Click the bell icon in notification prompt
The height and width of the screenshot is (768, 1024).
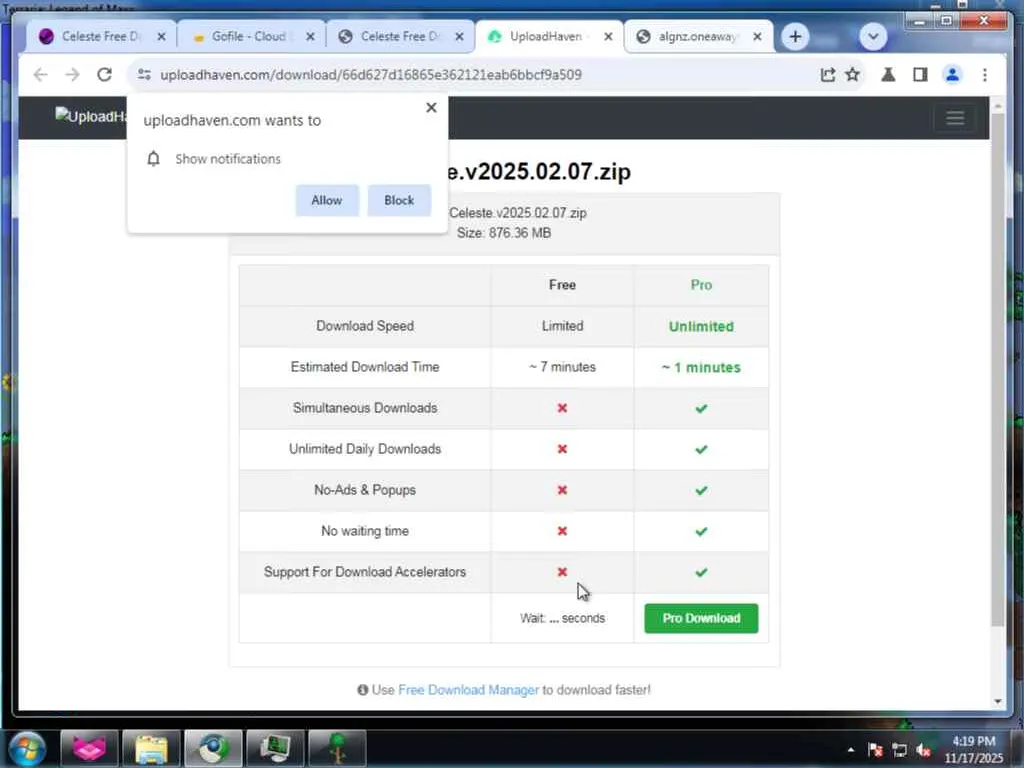tap(153, 159)
